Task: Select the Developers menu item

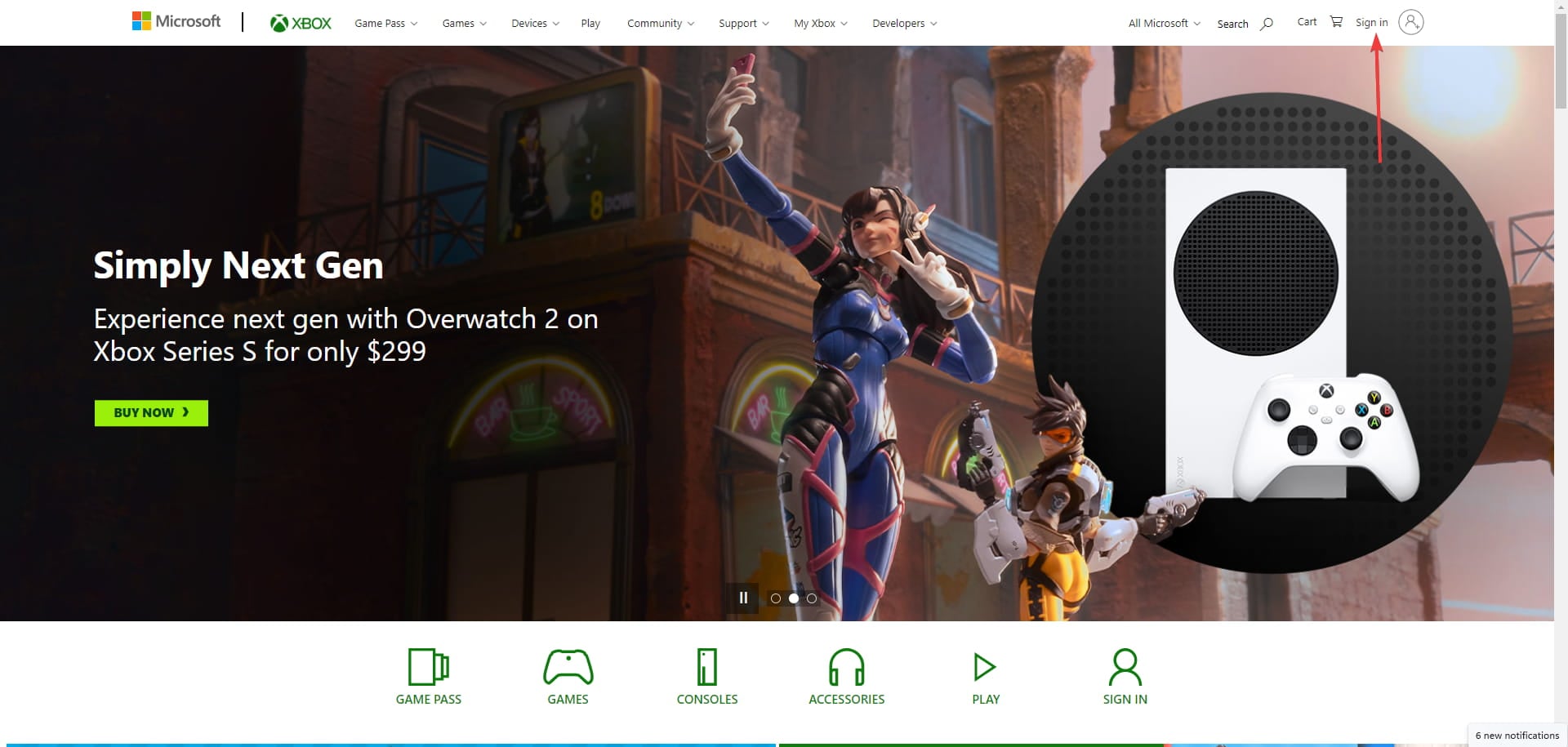Action: [x=903, y=23]
